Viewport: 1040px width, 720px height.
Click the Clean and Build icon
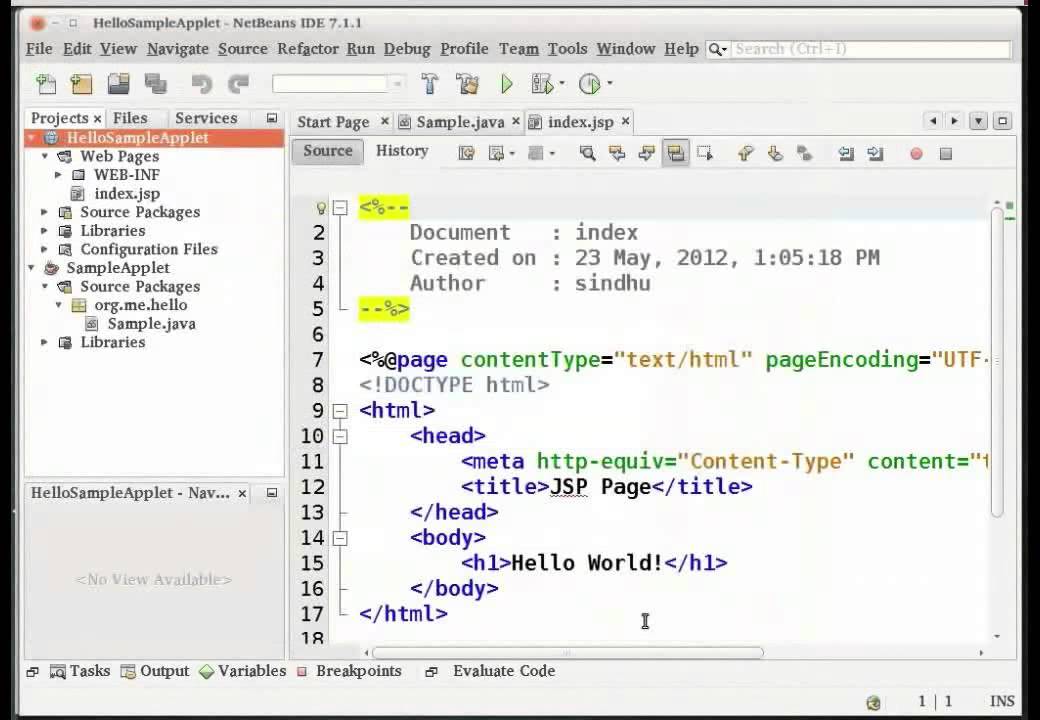(x=467, y=84)
